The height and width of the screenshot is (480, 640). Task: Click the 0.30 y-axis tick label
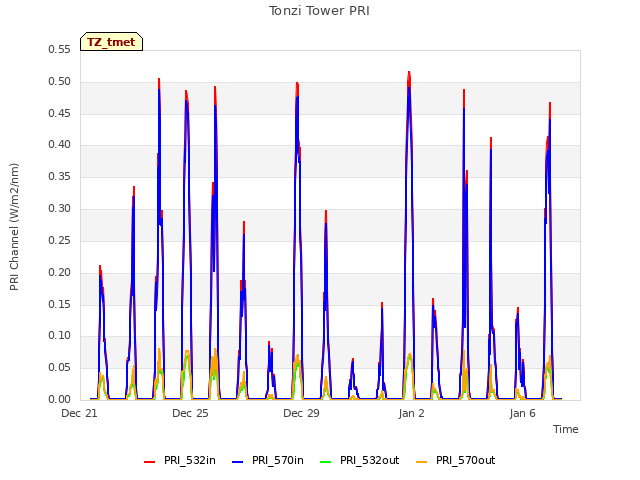(59, 209)
